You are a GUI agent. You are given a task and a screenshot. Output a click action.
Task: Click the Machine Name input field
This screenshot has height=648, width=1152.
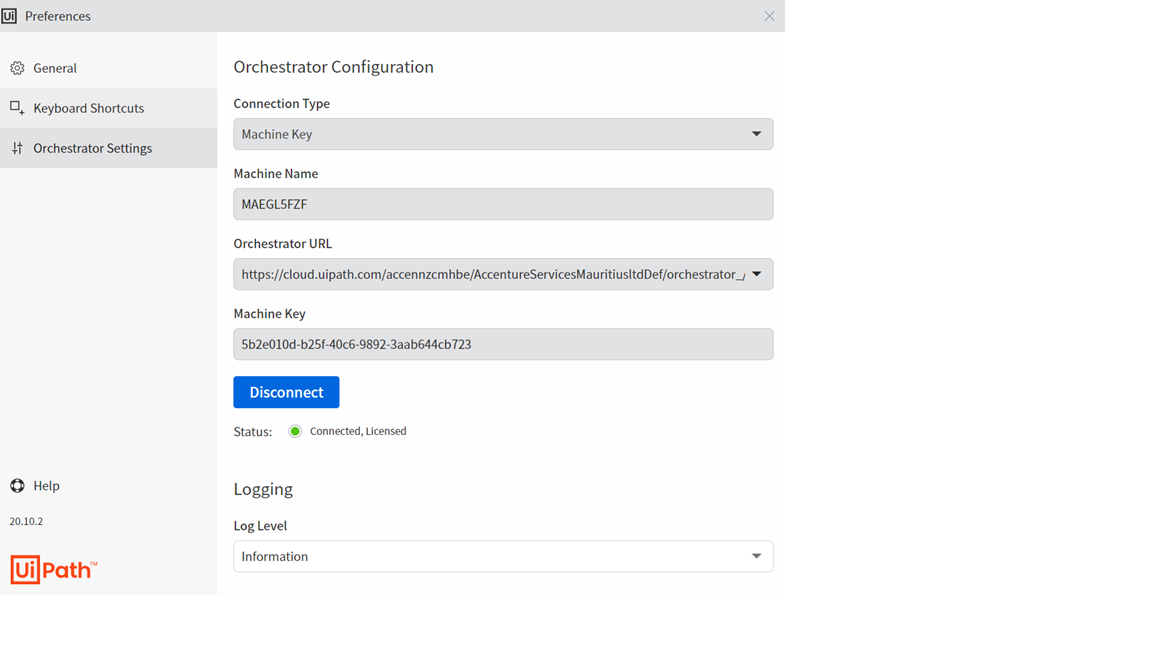(x=503, y=204)
